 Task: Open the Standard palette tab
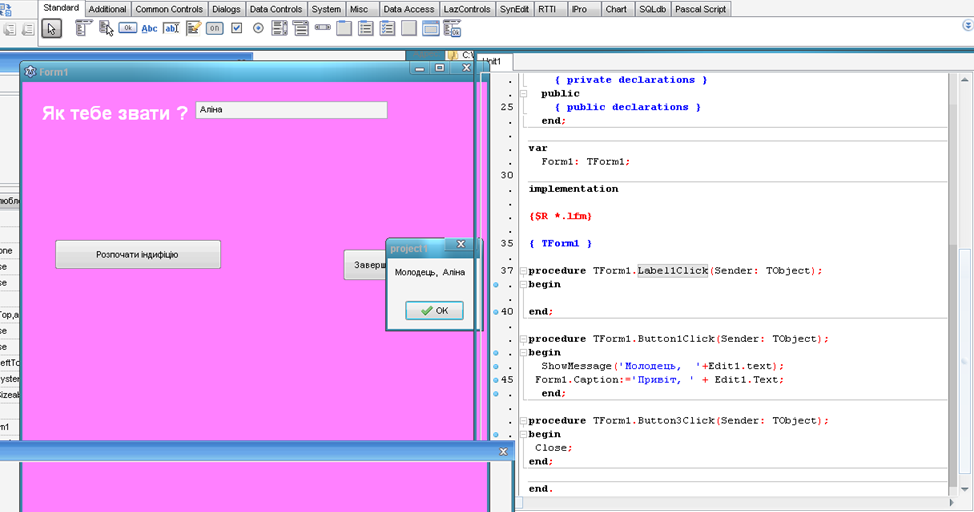click(61, 8)
